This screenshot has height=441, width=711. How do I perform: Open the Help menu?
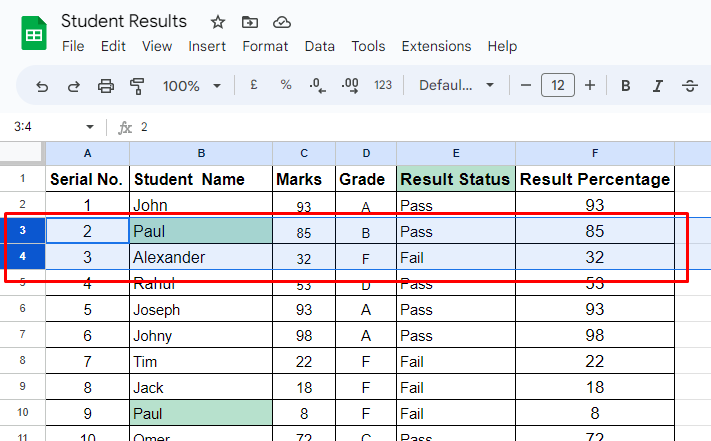(x=502, y=46)
